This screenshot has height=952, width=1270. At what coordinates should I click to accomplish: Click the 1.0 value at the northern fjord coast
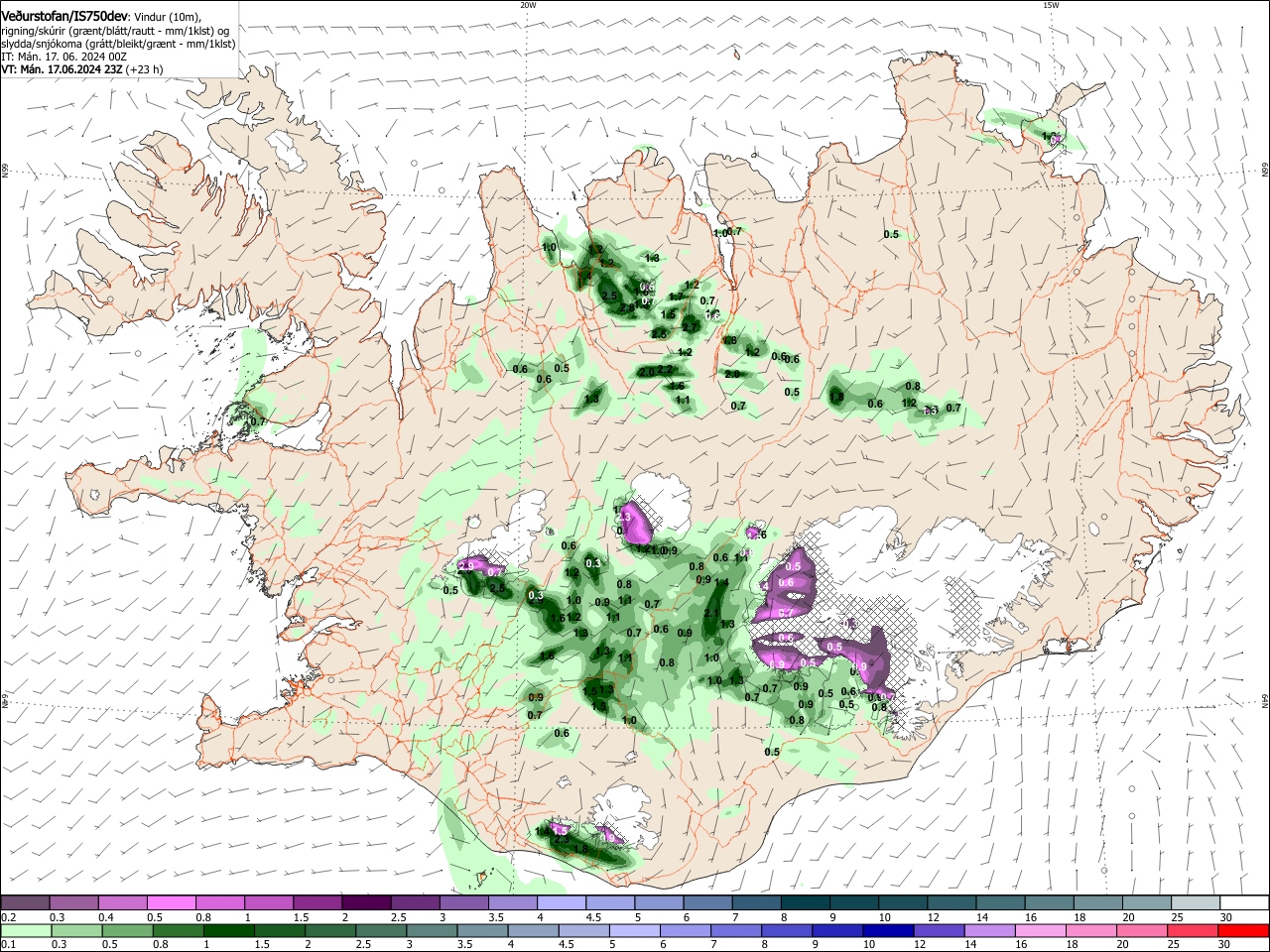pyautogui.click(x=550, y=246)
